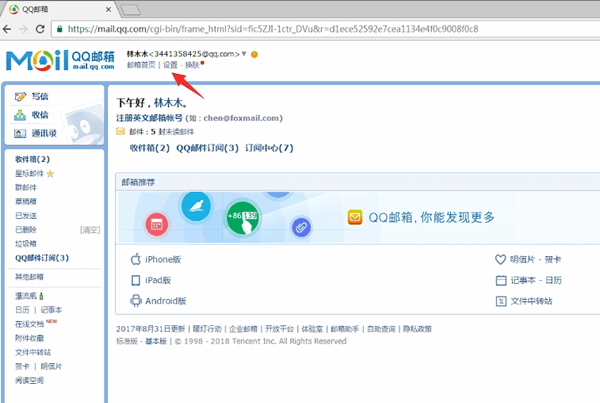This screenshot has width=600, height=403.
Task: Click the orange envelope icon in banner
Action: tap(355, 217)
